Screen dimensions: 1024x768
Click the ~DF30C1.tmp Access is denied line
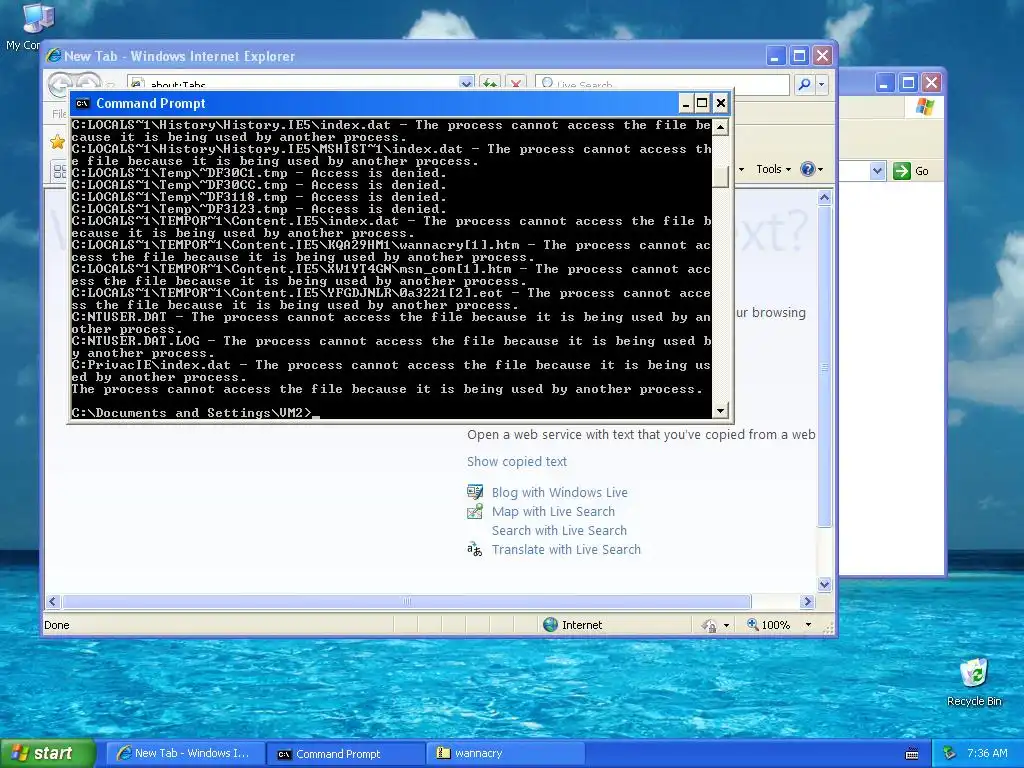tap(259, 173)
